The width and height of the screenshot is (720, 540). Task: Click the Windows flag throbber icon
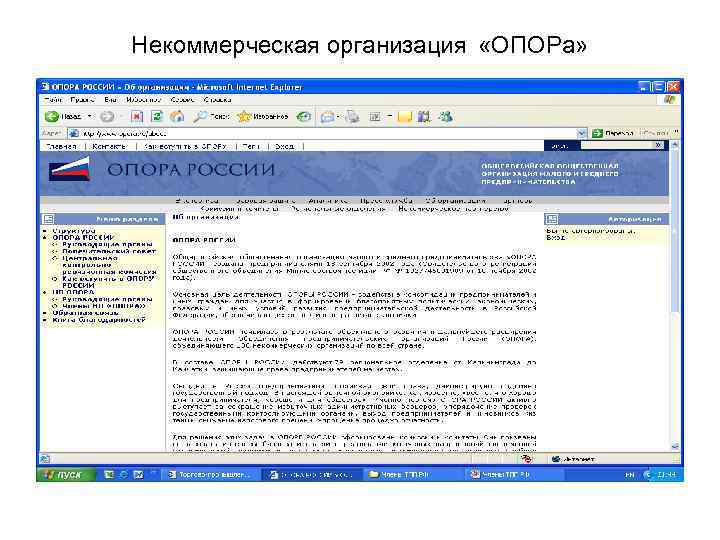point(669,100)
